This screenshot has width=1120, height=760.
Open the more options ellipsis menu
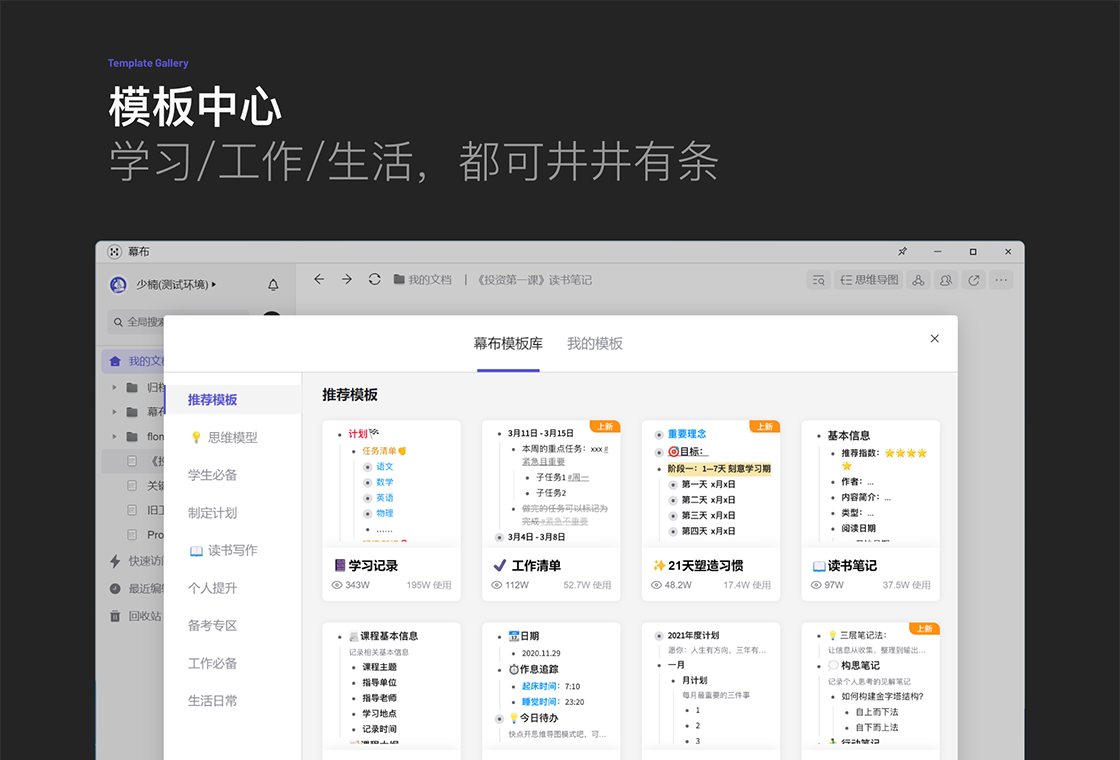click(1001, 280)
